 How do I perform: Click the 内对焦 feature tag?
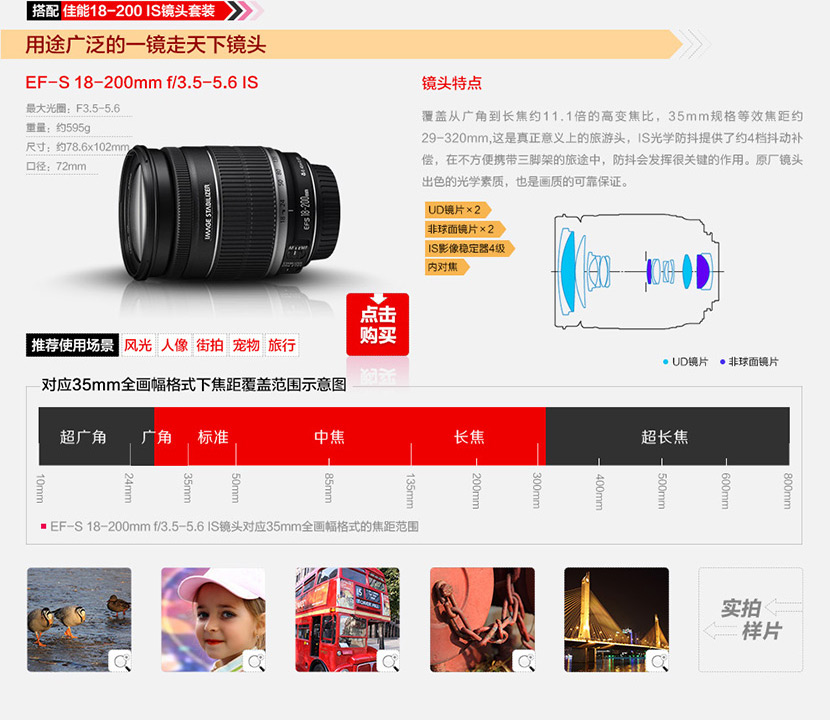447,267
